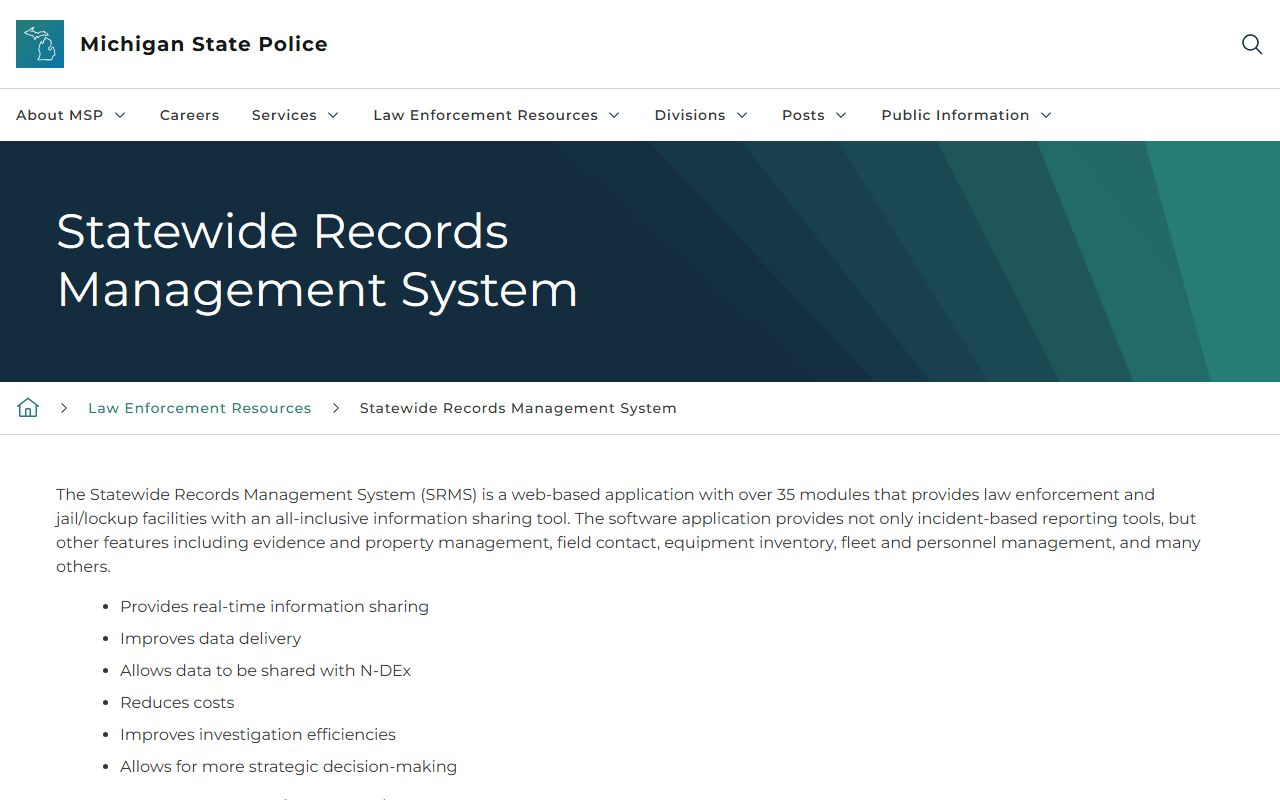Click the chevron beside Divisions
Viewport: 1280px width, 800px height.
[x=742, y=115]
